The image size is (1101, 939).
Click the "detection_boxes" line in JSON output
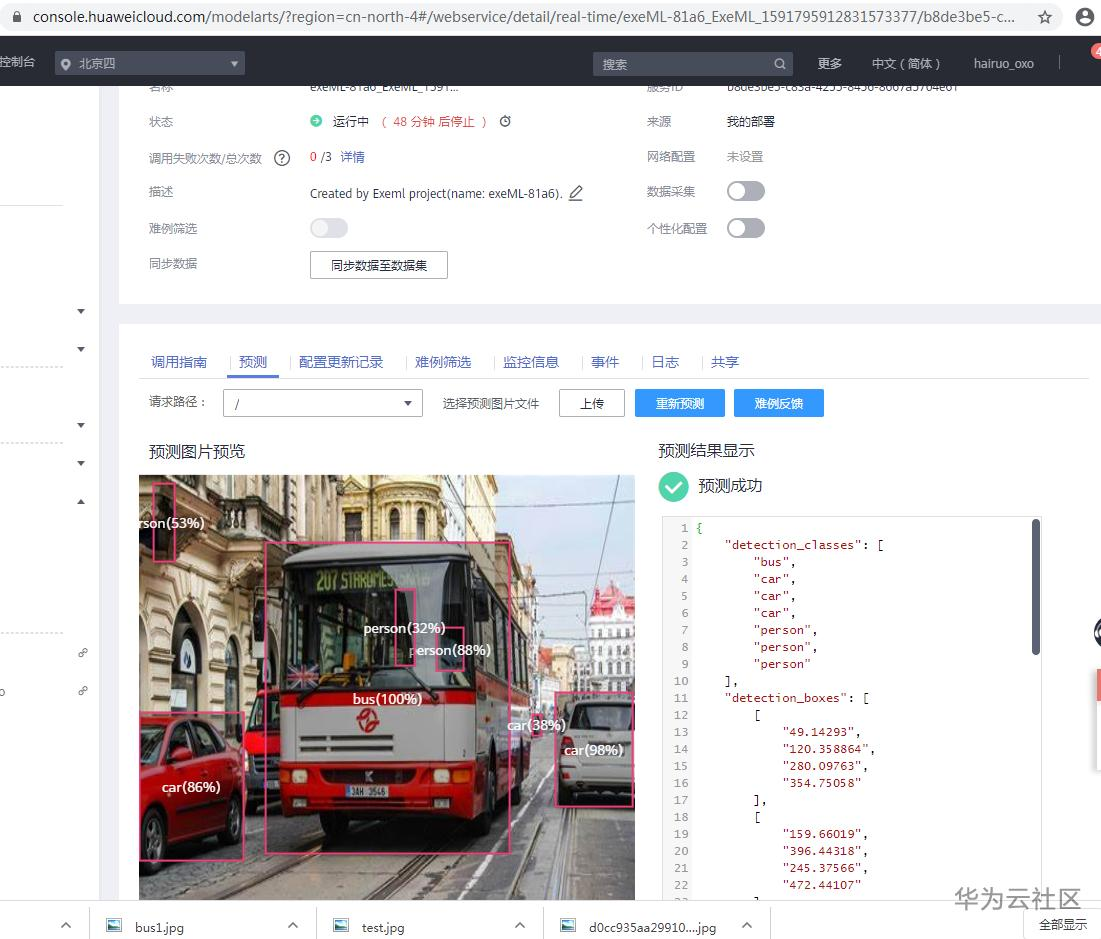(x=797, y=698)
